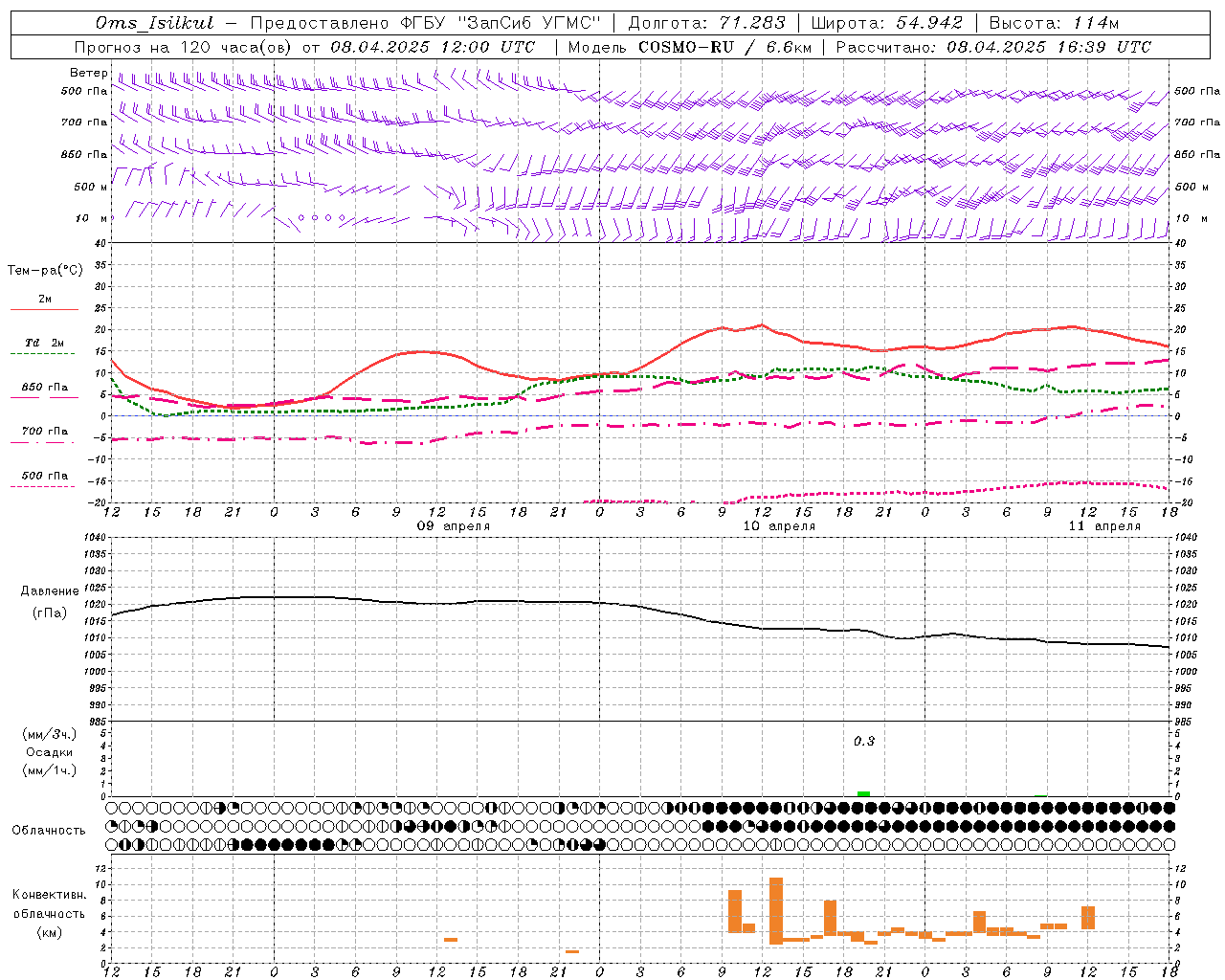
Task: Click the '(мм/1ч.)' precipitation unit label
Action: tap(49, 770)
